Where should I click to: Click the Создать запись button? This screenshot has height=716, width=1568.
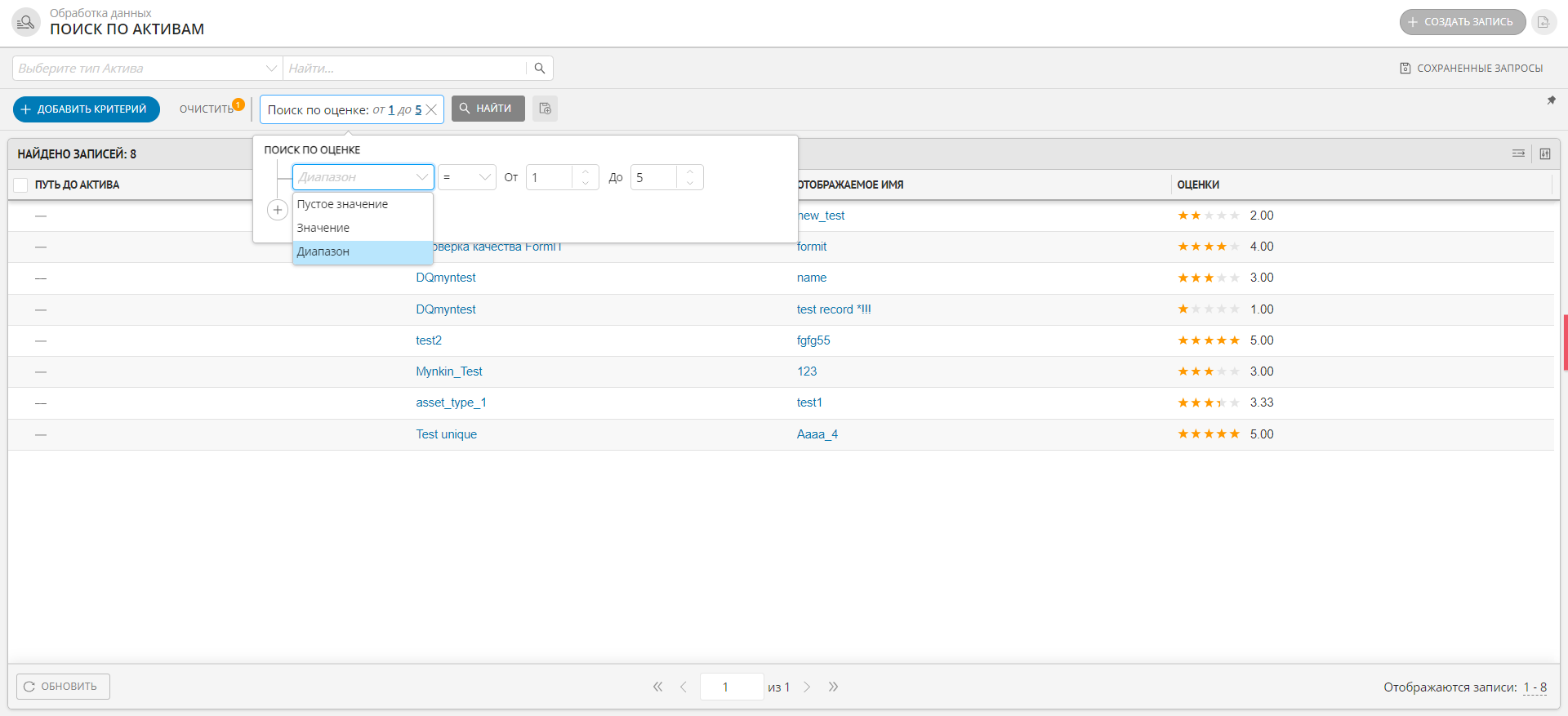point(1463,22)
